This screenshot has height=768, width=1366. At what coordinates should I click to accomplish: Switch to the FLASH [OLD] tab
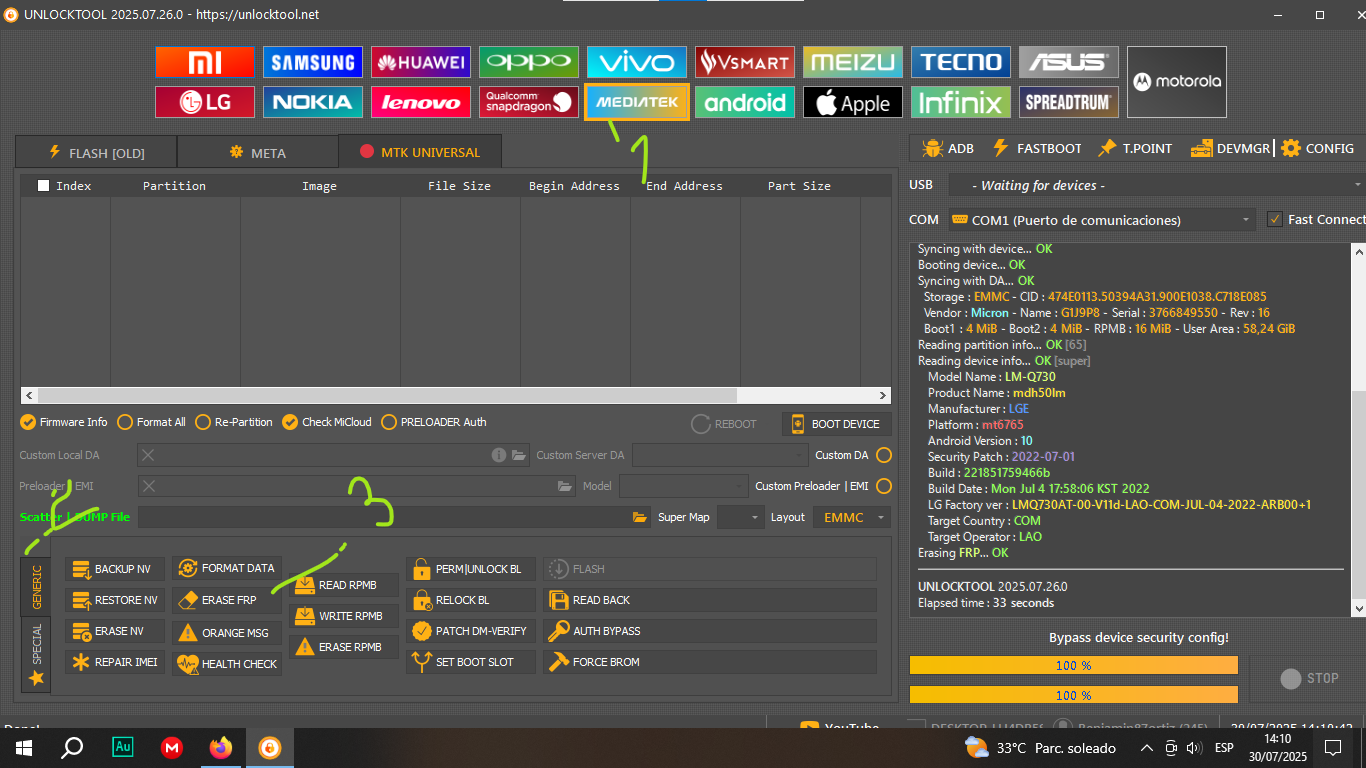(96, 153)
